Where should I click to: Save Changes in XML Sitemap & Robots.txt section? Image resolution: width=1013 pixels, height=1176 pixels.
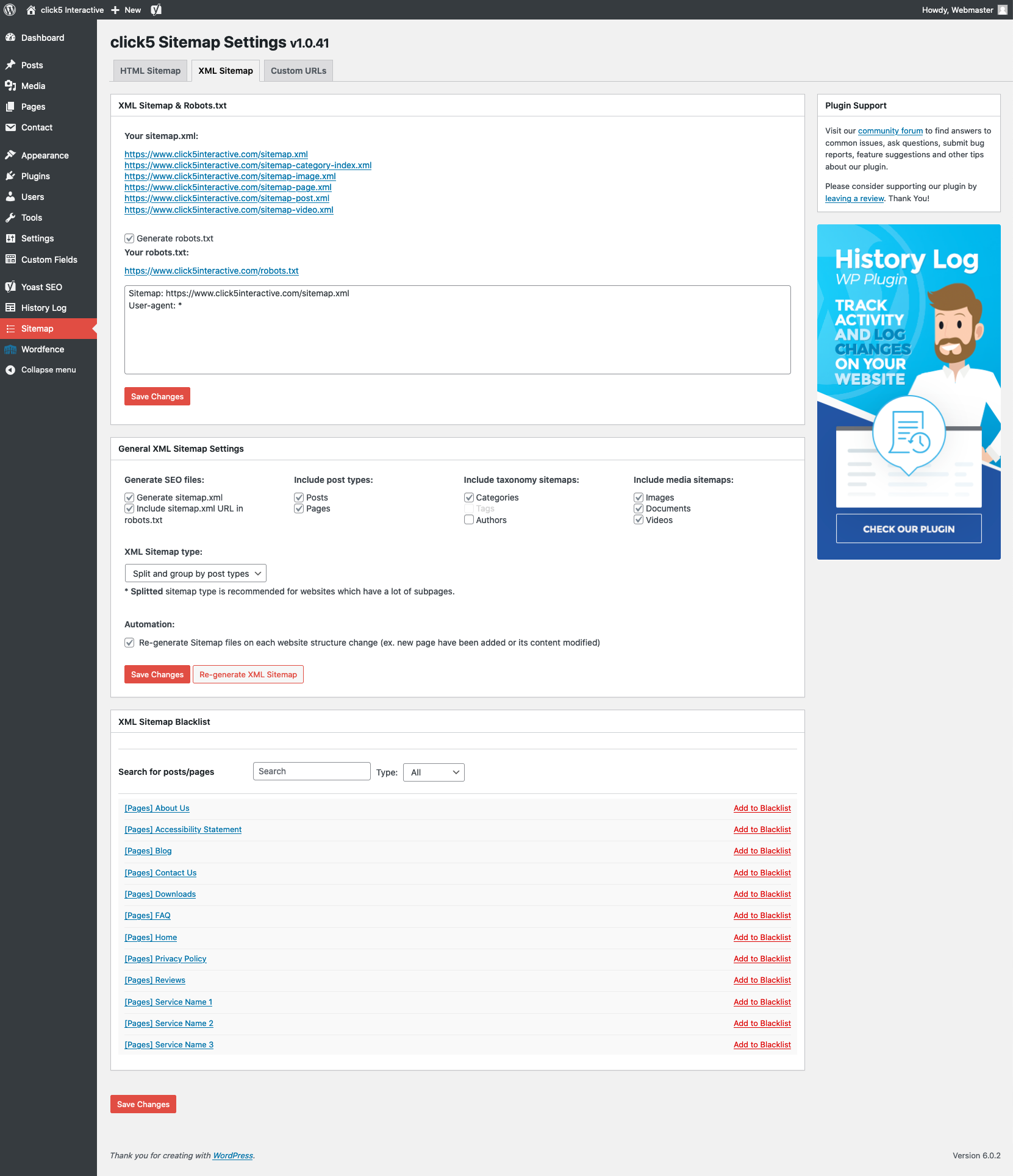(157, 396)
